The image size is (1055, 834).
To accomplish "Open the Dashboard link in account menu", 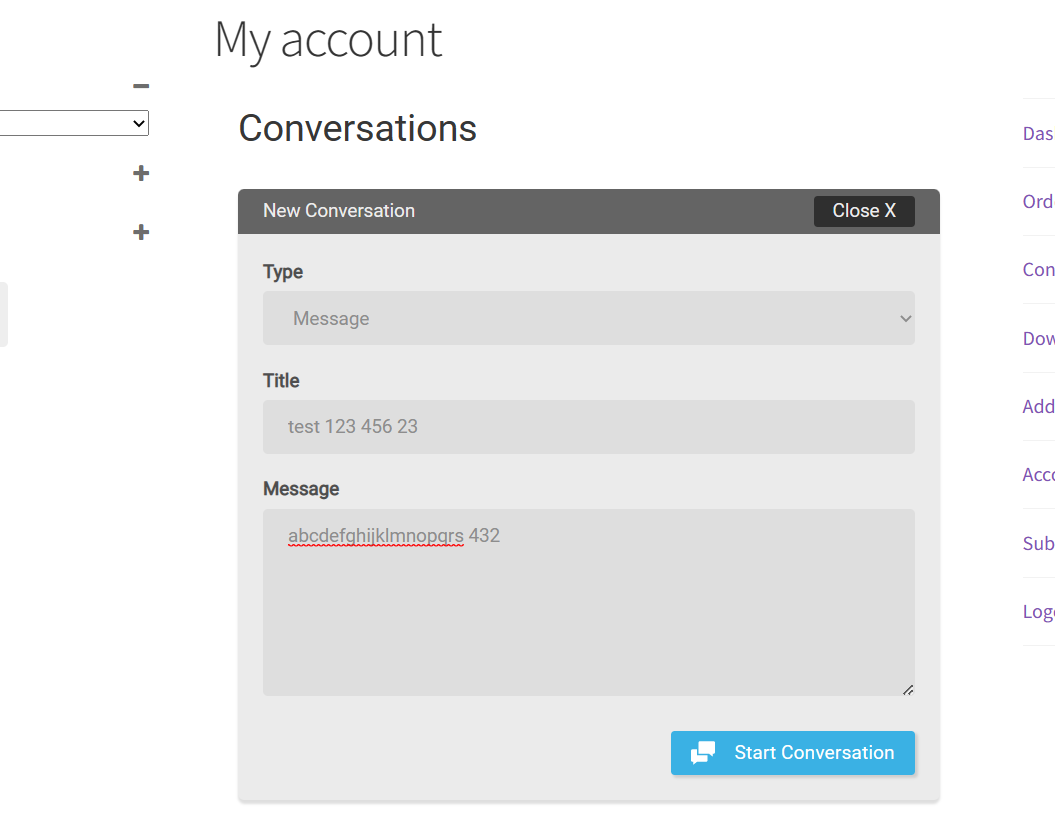I will tap(1038, 133).
